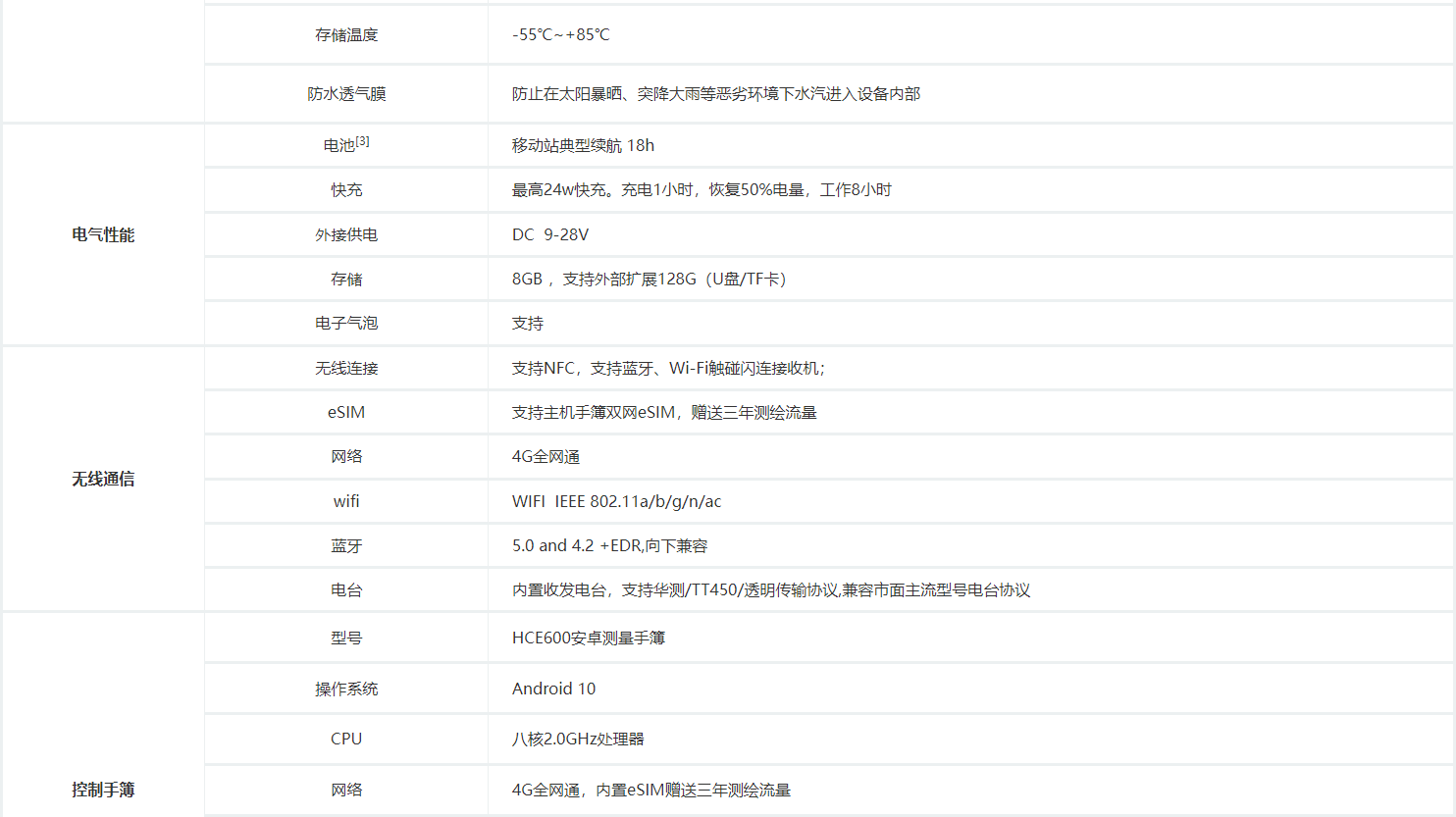Select the 移动站典型续航 18h value
Image resolution: width=1456 pixels, height=817 pixels.
(x=583, y=146)
